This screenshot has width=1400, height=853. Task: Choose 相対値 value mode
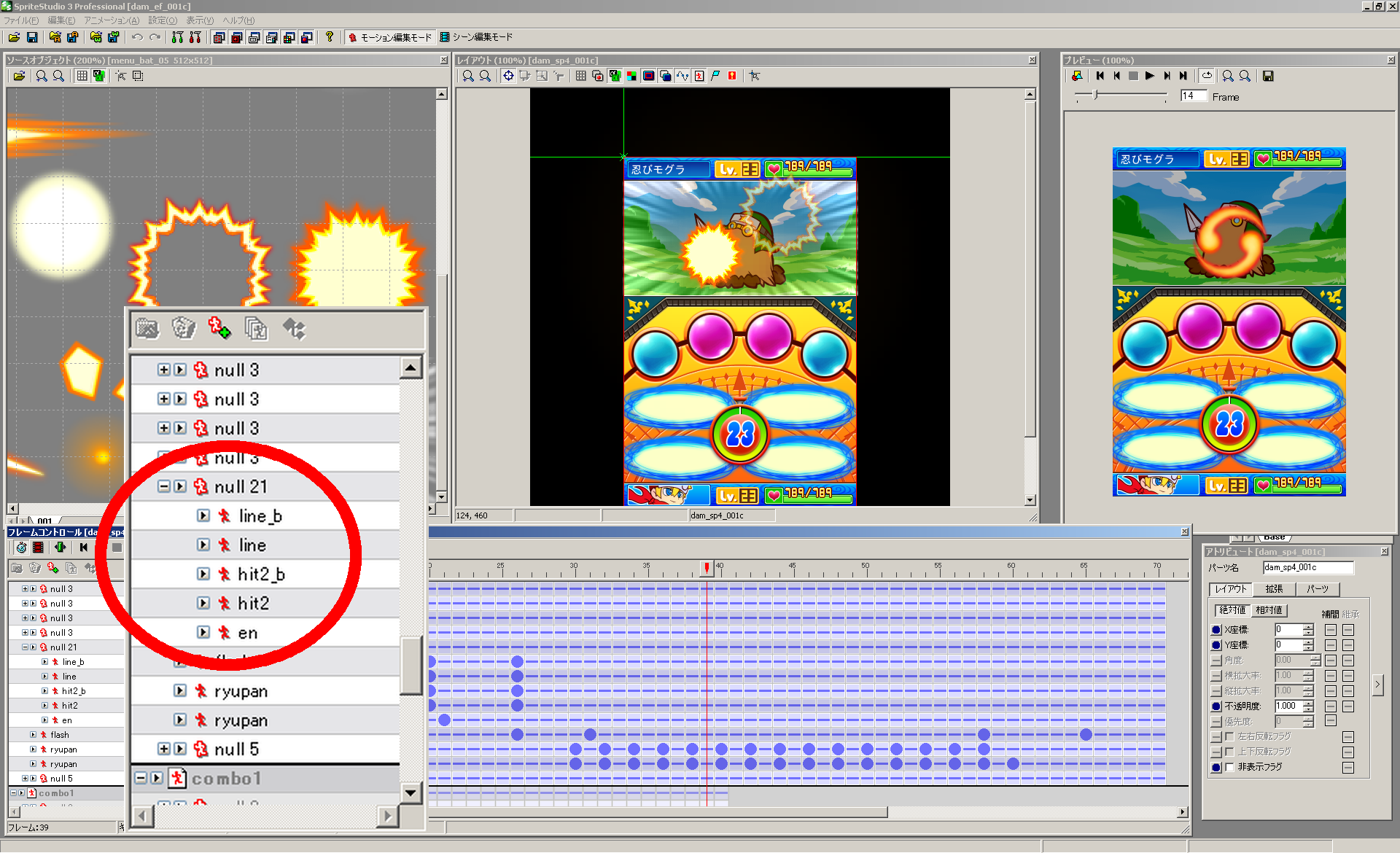point(1269,610)
